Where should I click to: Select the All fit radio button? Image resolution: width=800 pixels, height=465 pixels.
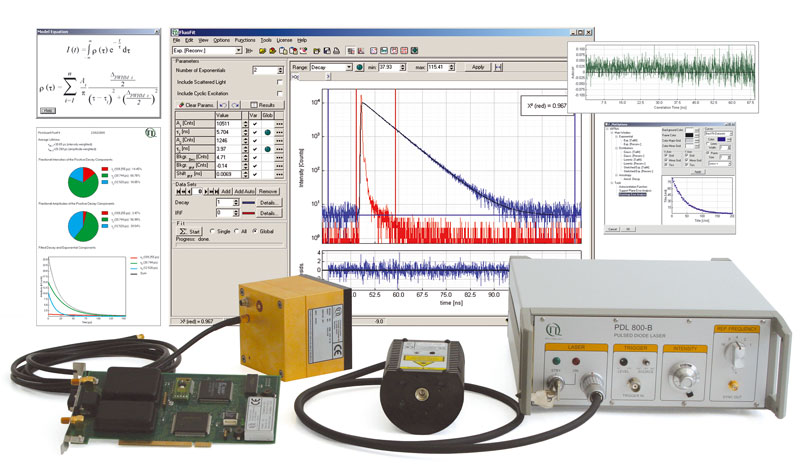[x=236, y=231]
